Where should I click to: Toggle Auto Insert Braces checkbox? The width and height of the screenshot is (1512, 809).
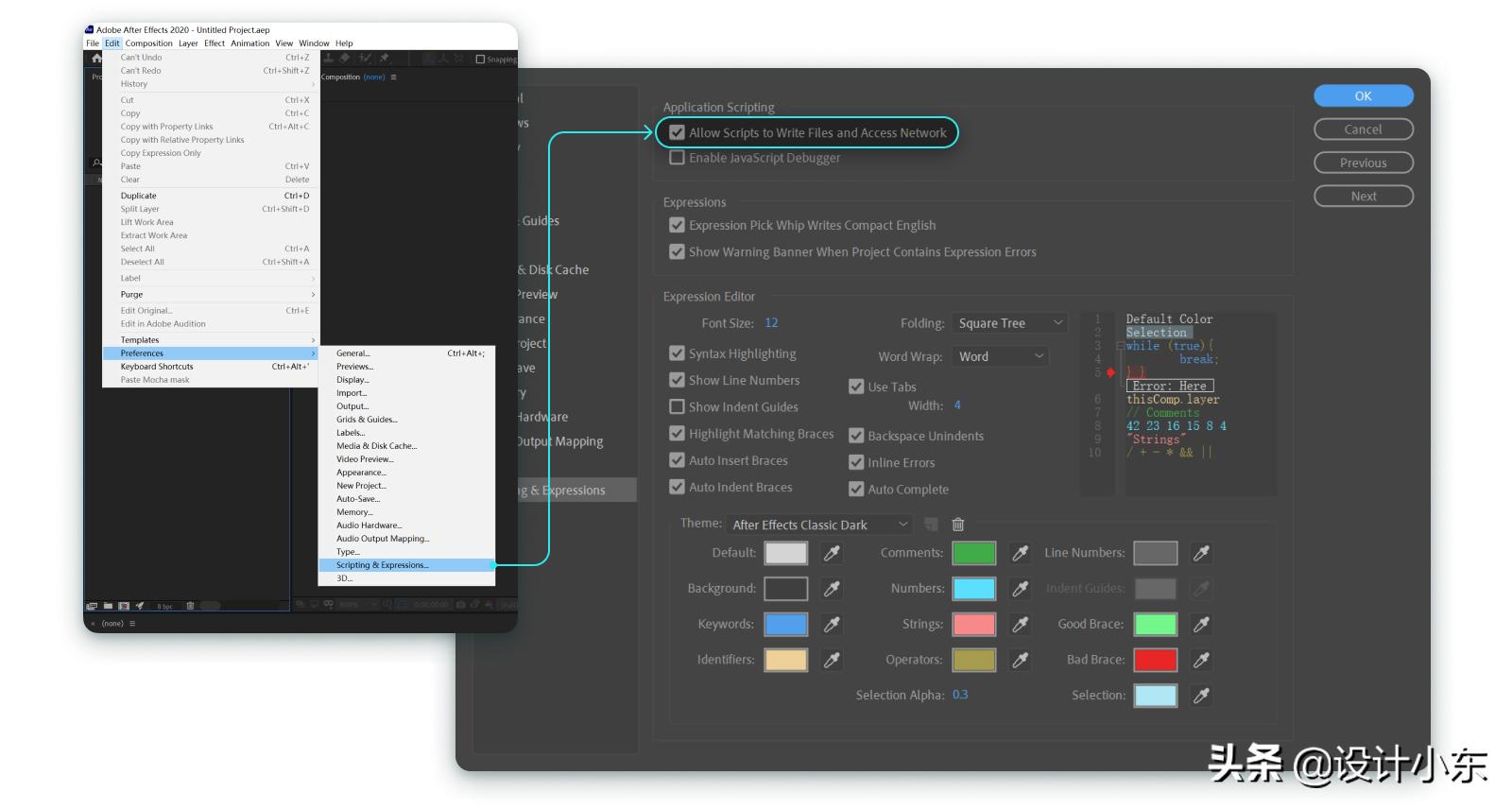pyautogui.click(x=677, y=460)
